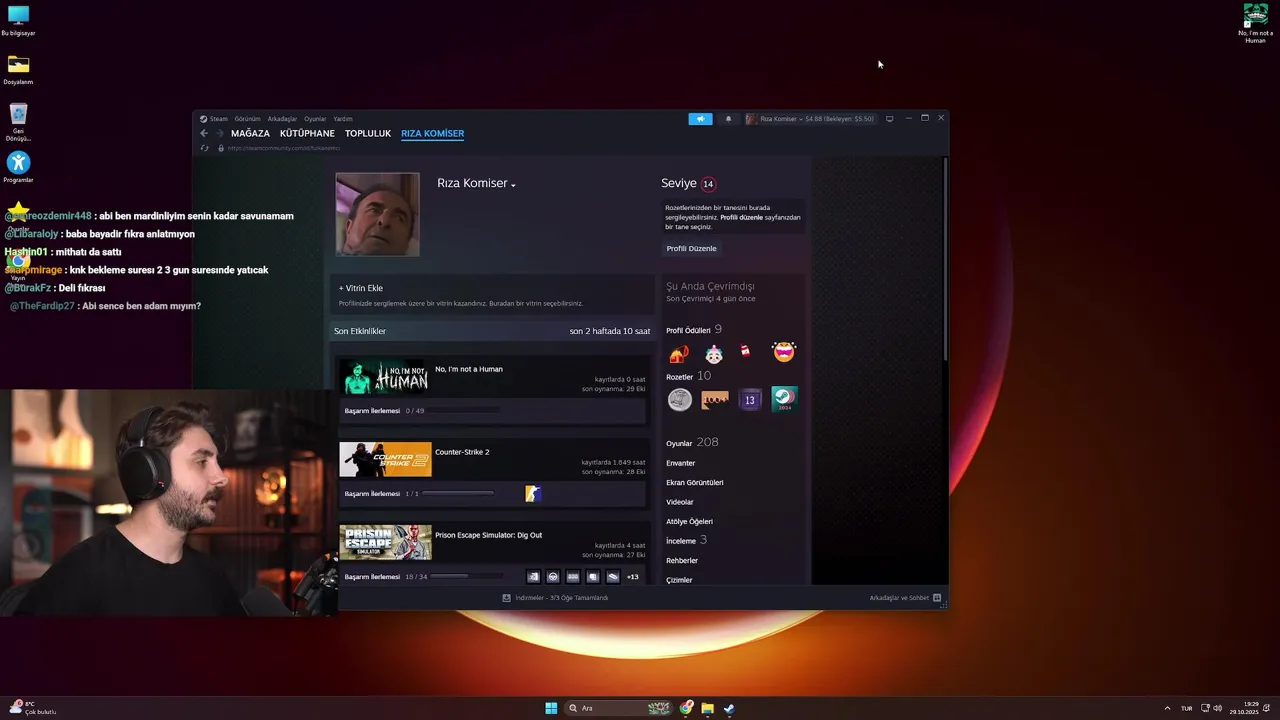Click the forward navigation arrow
Screen dimensions: 1280x720
pos(220,133)
